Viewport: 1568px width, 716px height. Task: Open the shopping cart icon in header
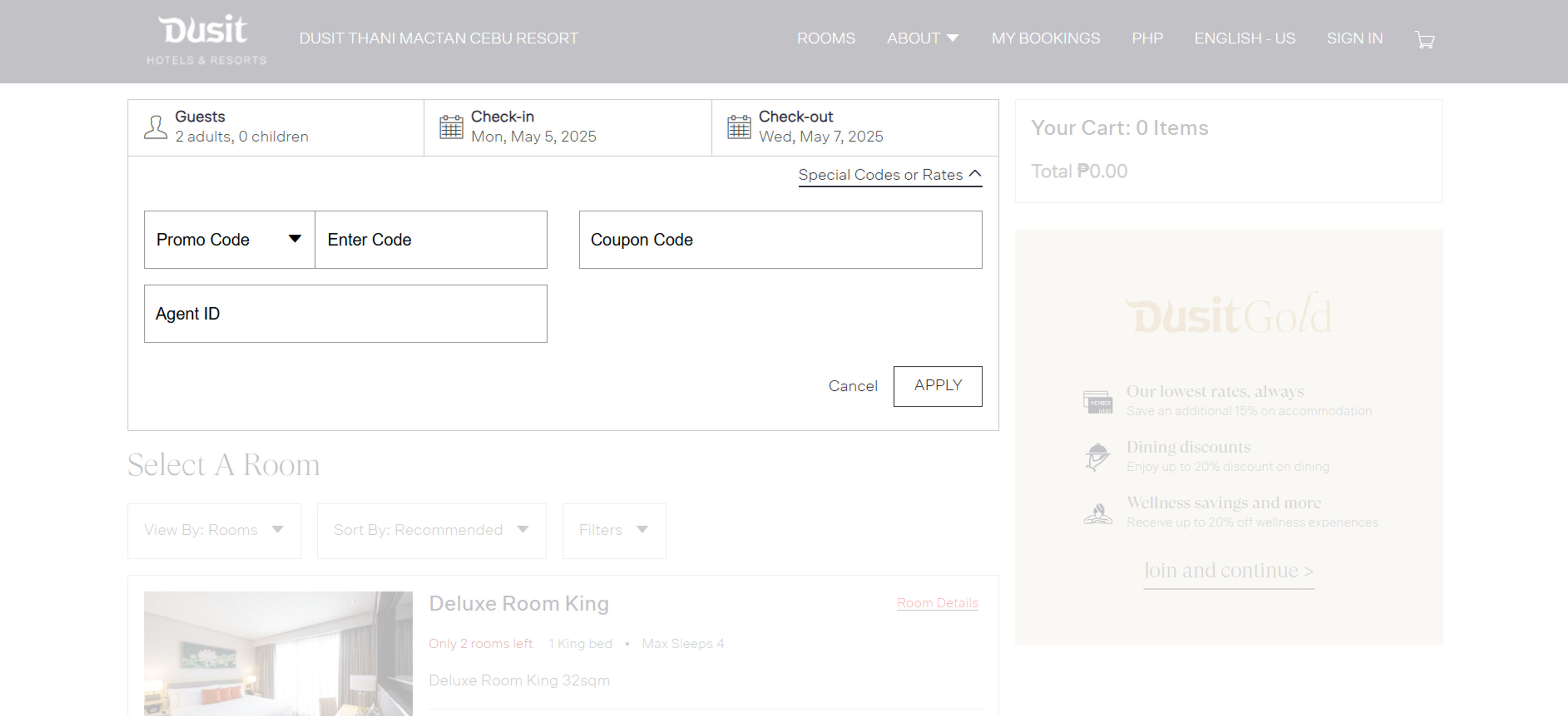click(x=1424, y=40)
